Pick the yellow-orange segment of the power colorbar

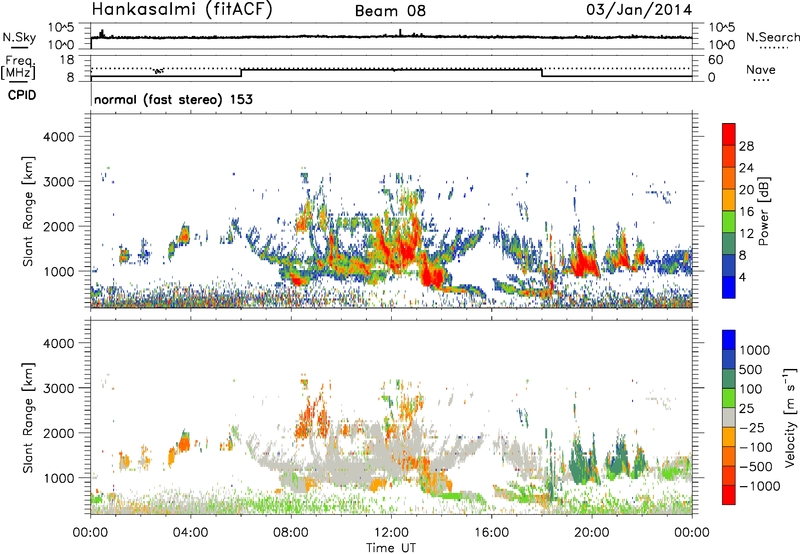point(729,200)
